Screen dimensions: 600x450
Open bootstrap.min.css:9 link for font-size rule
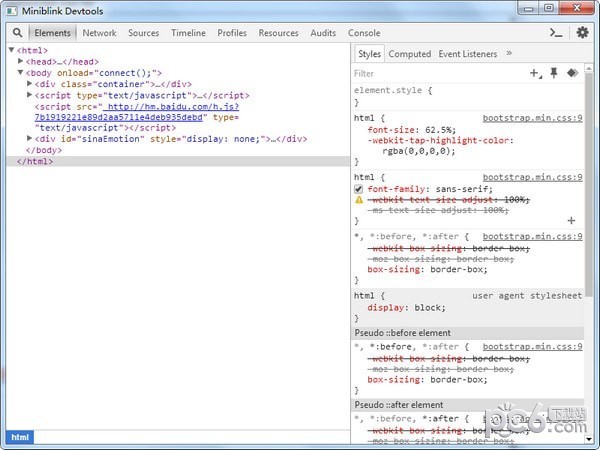(532, 118)
